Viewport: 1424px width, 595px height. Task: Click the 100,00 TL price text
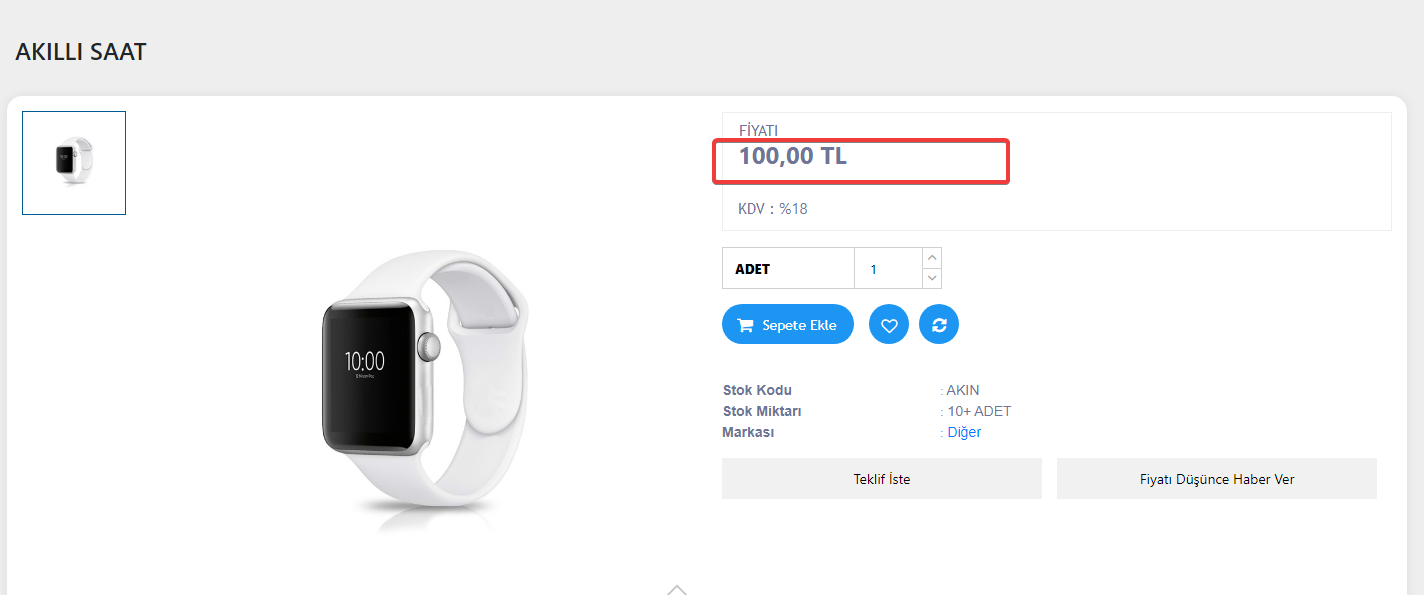click(793, 156)
